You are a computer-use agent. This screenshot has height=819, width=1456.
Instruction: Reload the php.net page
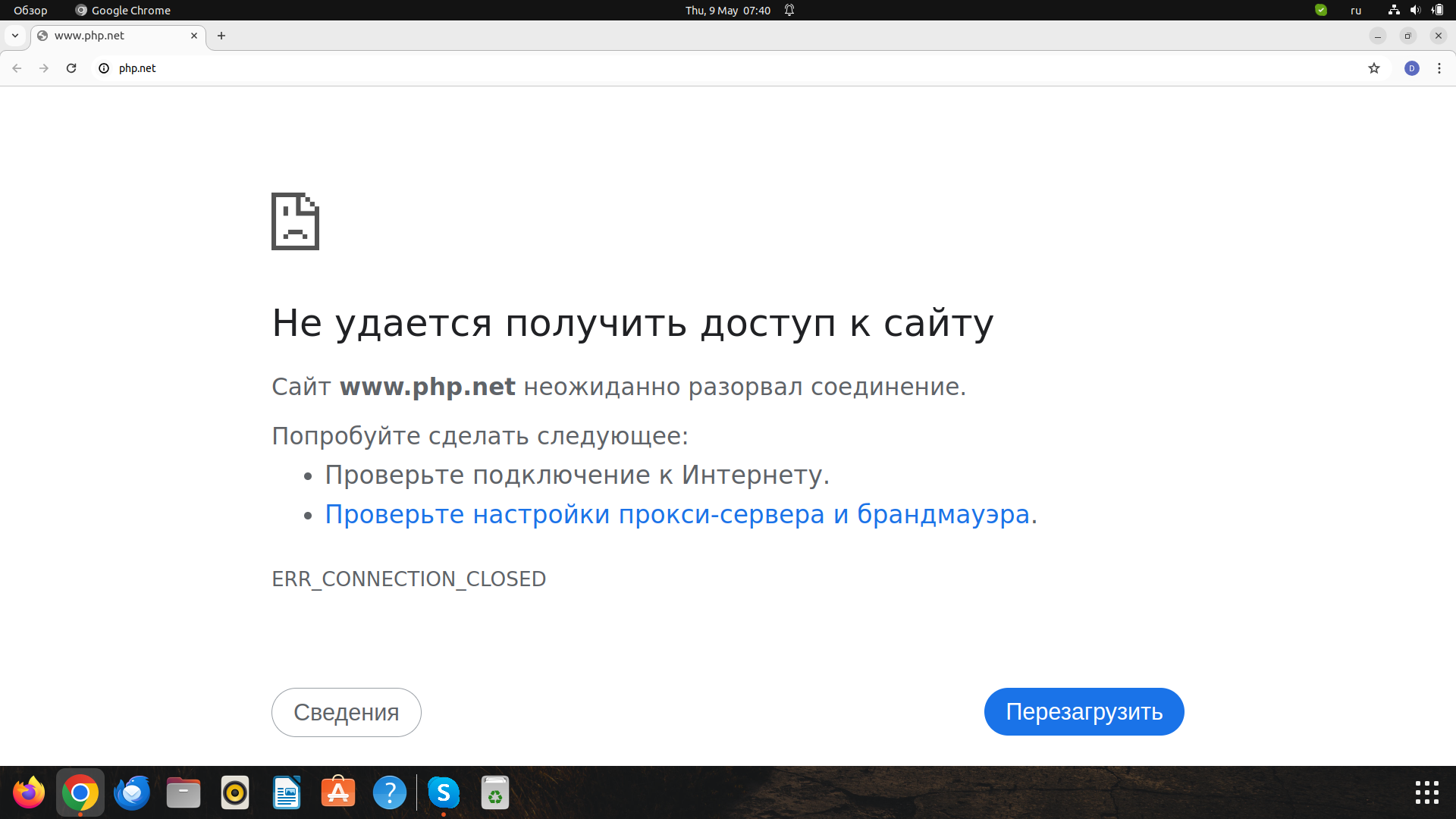click(x=71, y=68)
